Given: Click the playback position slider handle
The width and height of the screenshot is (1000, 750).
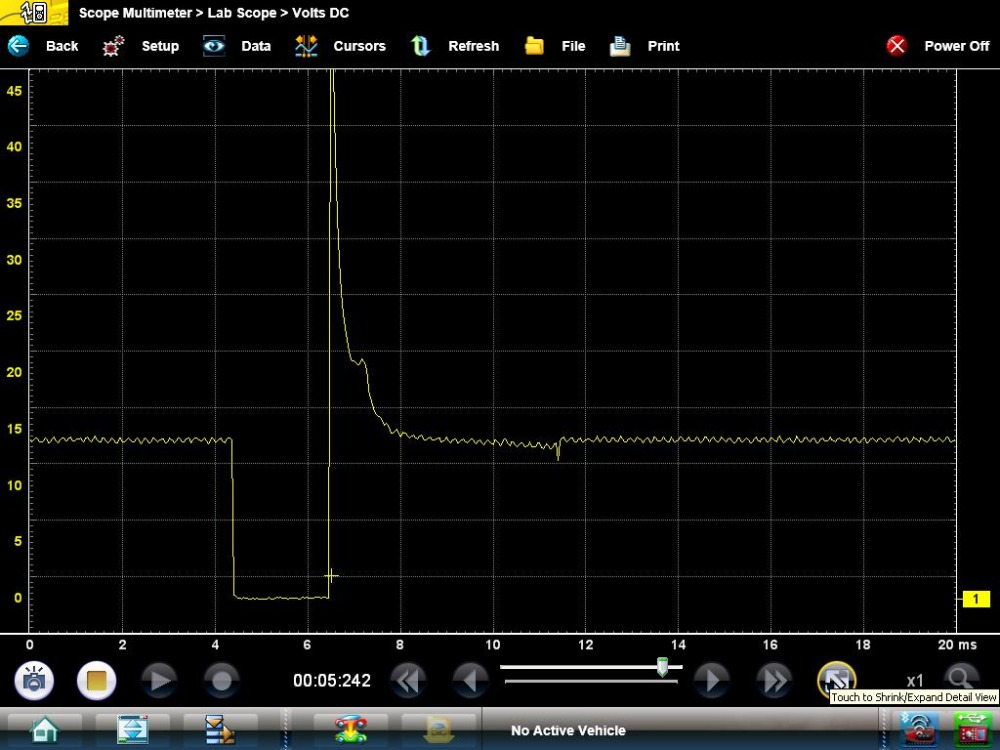Looking at the screenshot, I should (662, 667).
